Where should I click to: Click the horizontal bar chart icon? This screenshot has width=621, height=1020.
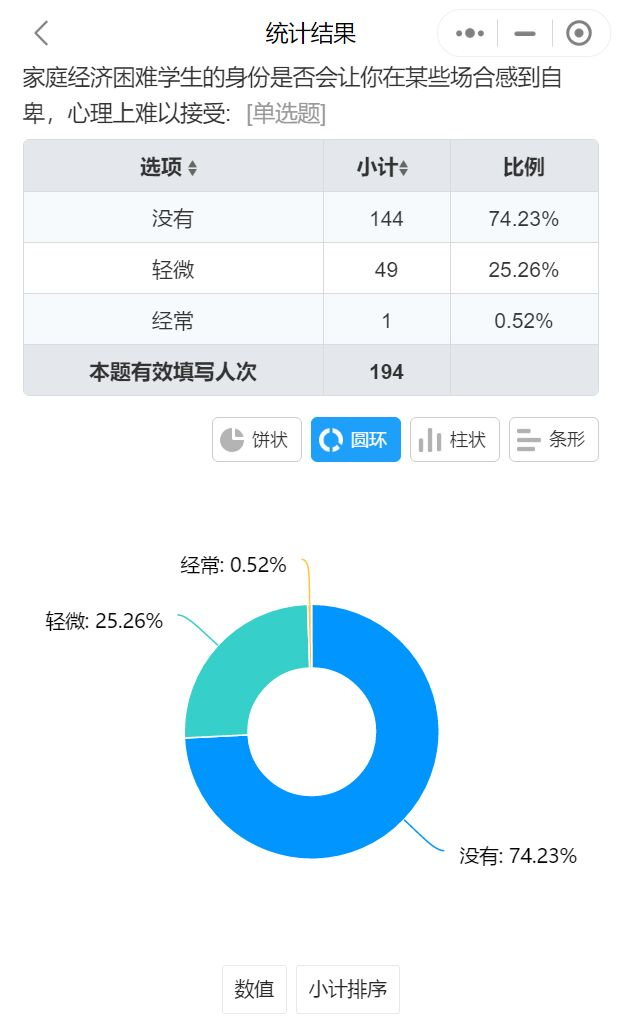click(529, 440)
